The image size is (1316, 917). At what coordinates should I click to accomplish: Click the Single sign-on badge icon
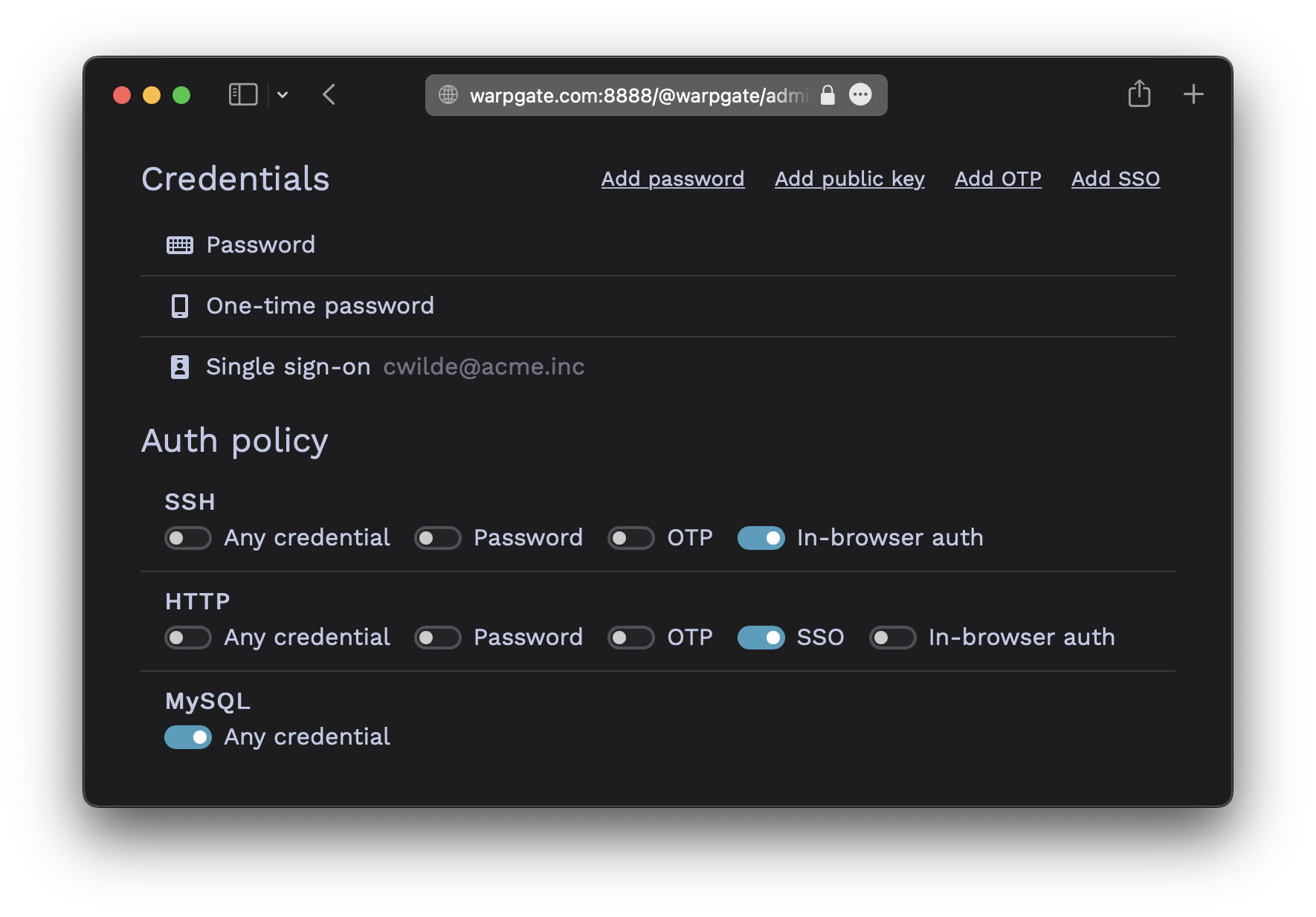[180, 367]
